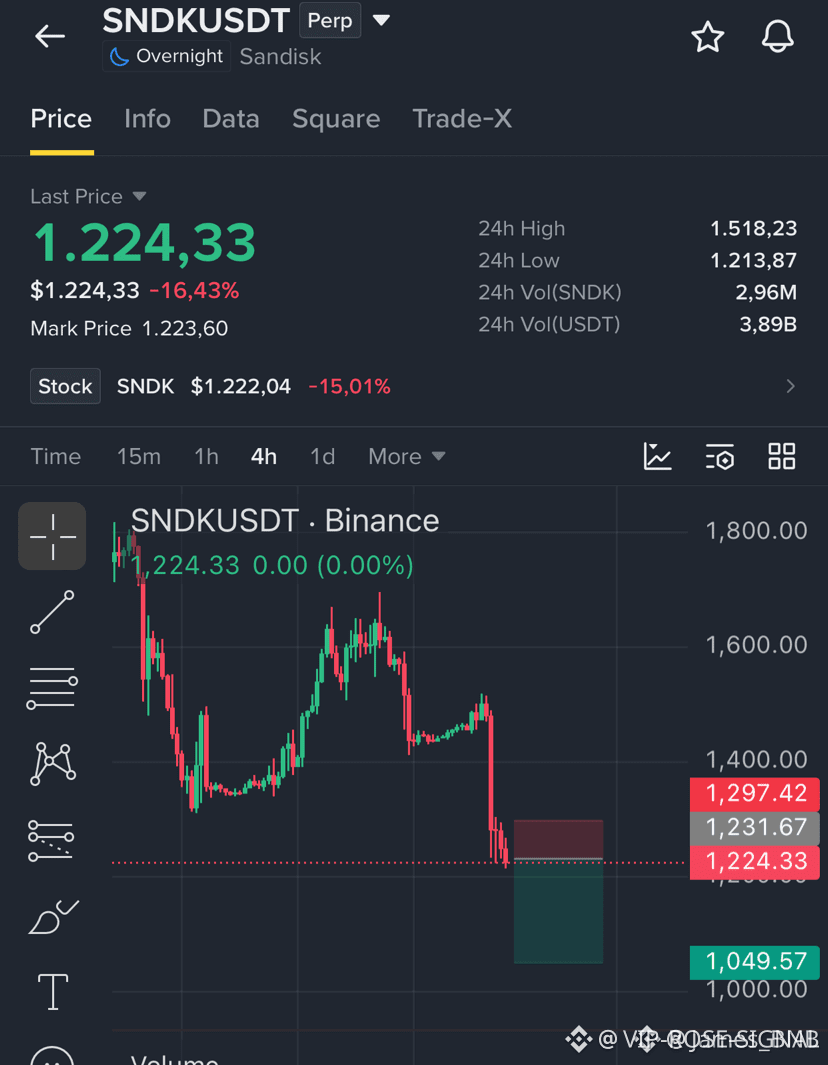
Task: Switch to the Price tab
Action: click(61, 119)
